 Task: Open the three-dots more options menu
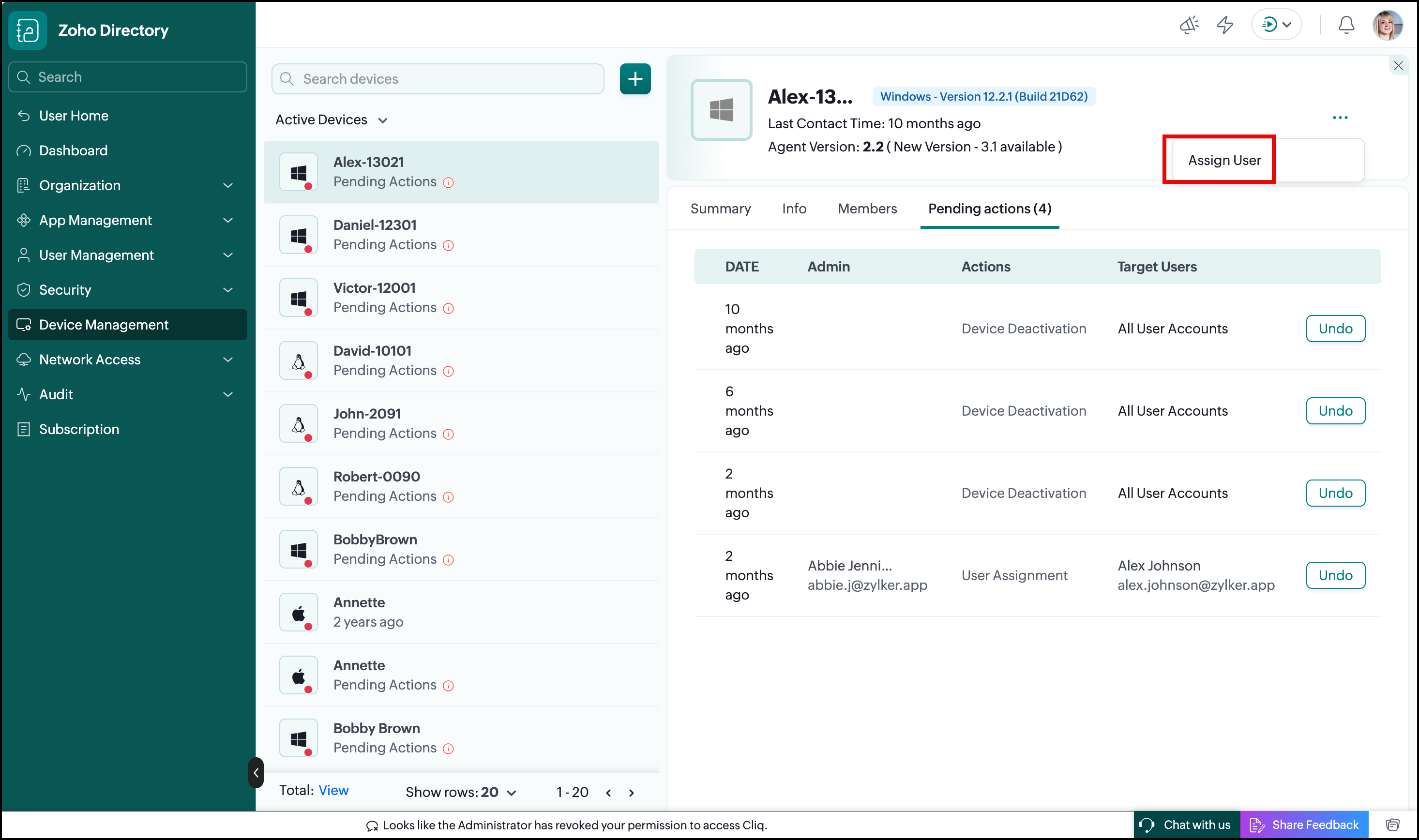pyautogui.click(x=1339, y=118)
